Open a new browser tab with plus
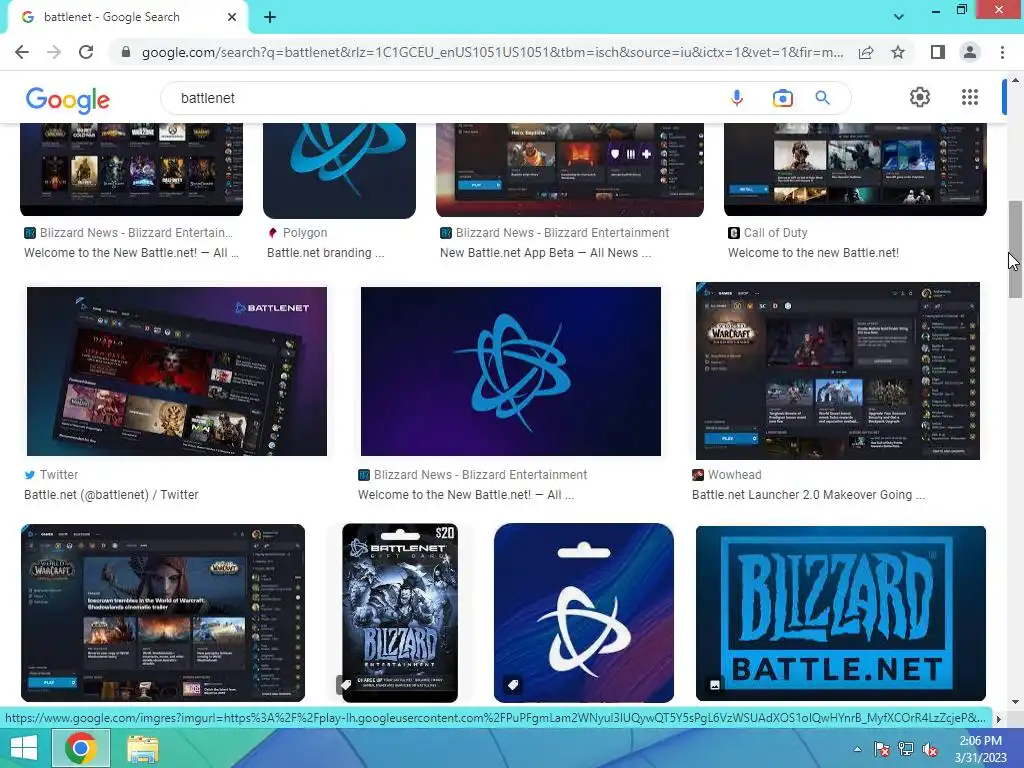Image resolution: width=1024 pixels, height=768 pixels. click(270, 18)
